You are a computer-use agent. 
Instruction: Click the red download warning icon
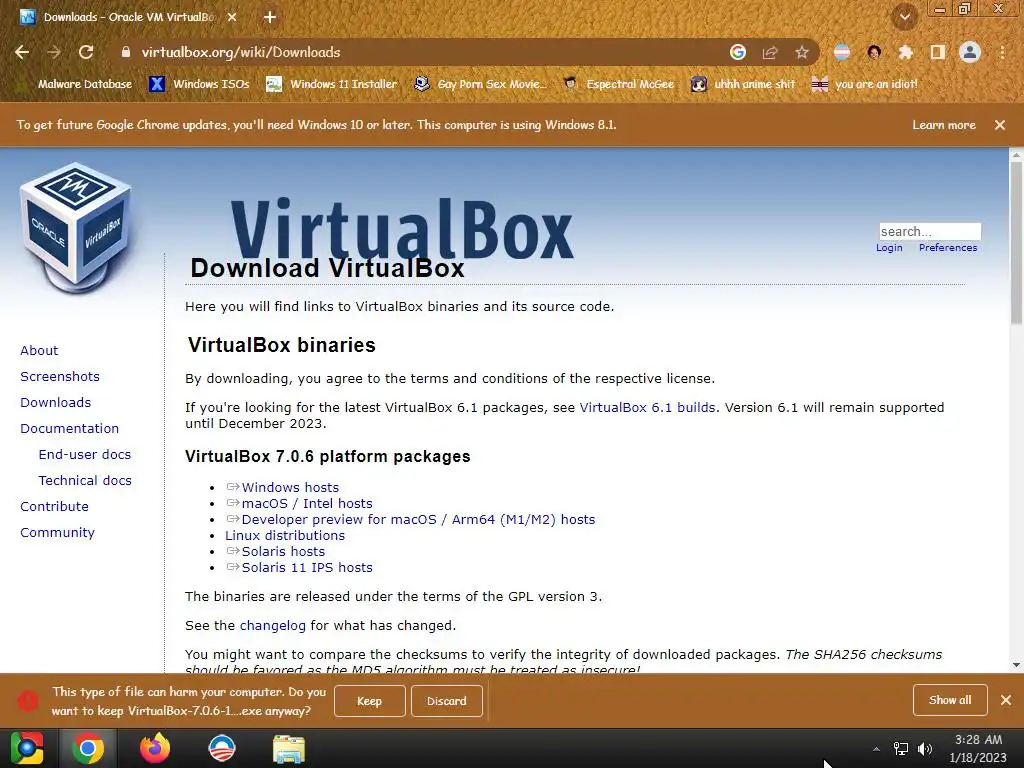[x=27, y=701]
